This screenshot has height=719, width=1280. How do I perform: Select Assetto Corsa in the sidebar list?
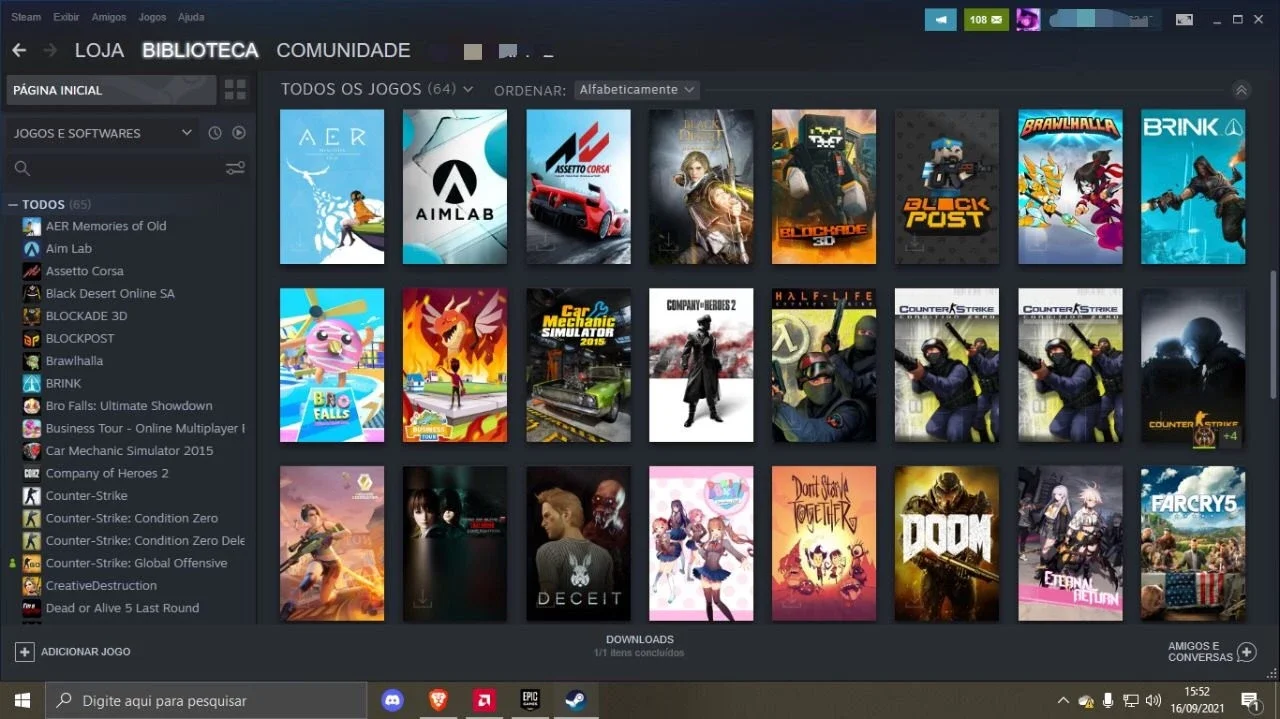tap(84, 271)
